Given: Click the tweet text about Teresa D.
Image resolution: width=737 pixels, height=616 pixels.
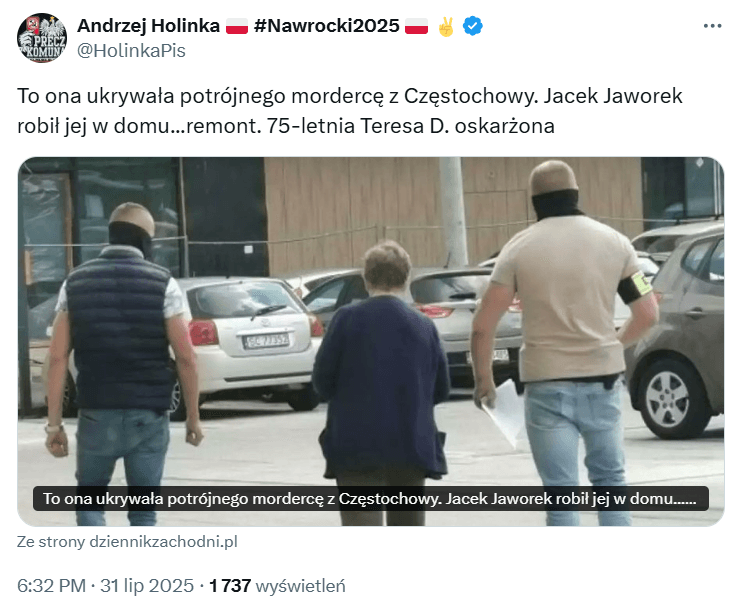Looking at the screenshot, I should [350, 111].
